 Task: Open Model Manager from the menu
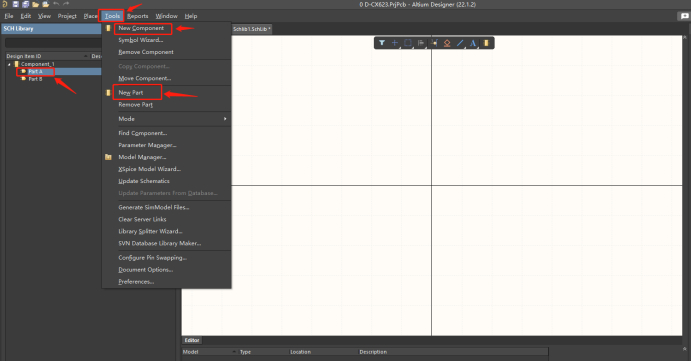click(x=142, y=157)
